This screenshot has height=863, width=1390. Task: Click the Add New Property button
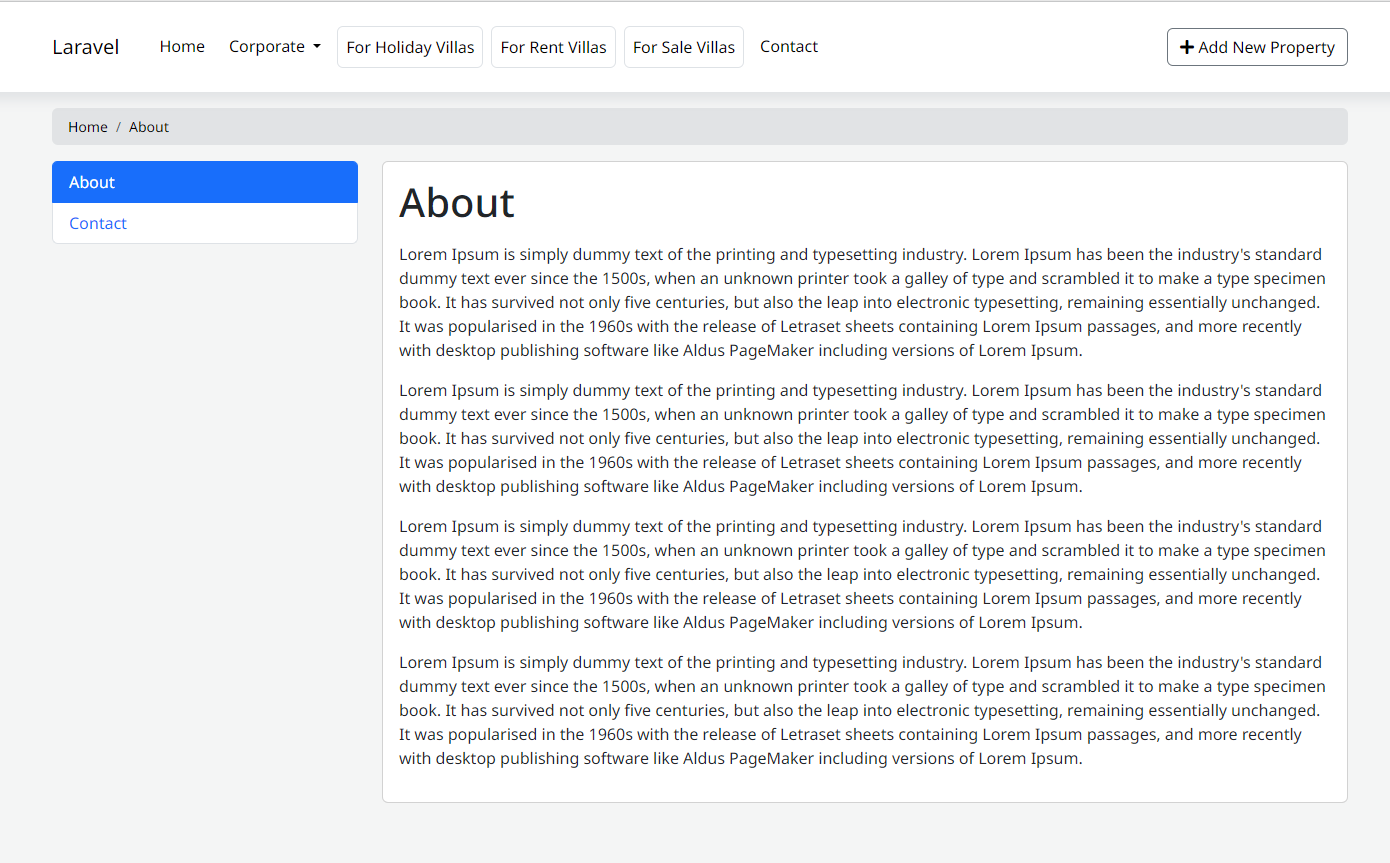coord(1257,47)
